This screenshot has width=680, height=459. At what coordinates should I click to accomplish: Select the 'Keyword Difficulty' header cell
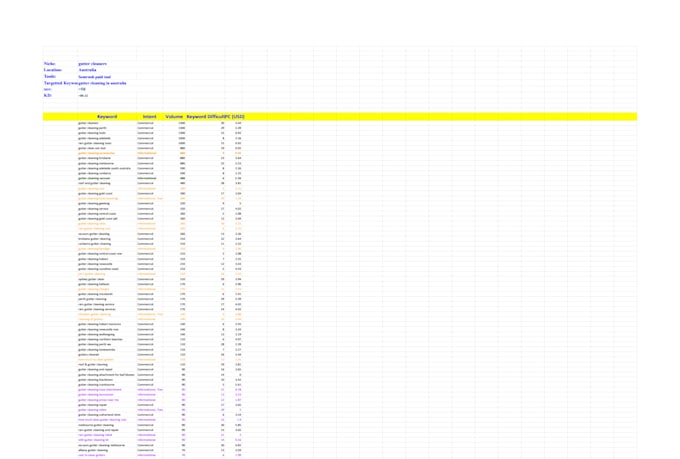[x=205, y=116]
